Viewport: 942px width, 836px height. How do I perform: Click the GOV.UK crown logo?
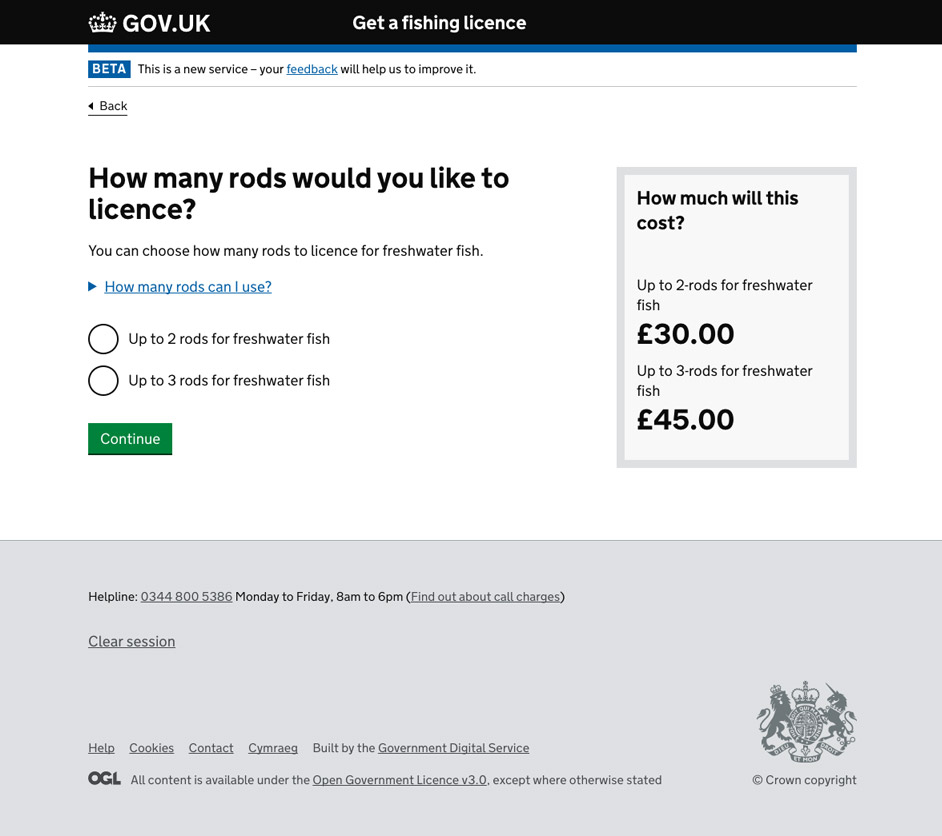[102, 21]
